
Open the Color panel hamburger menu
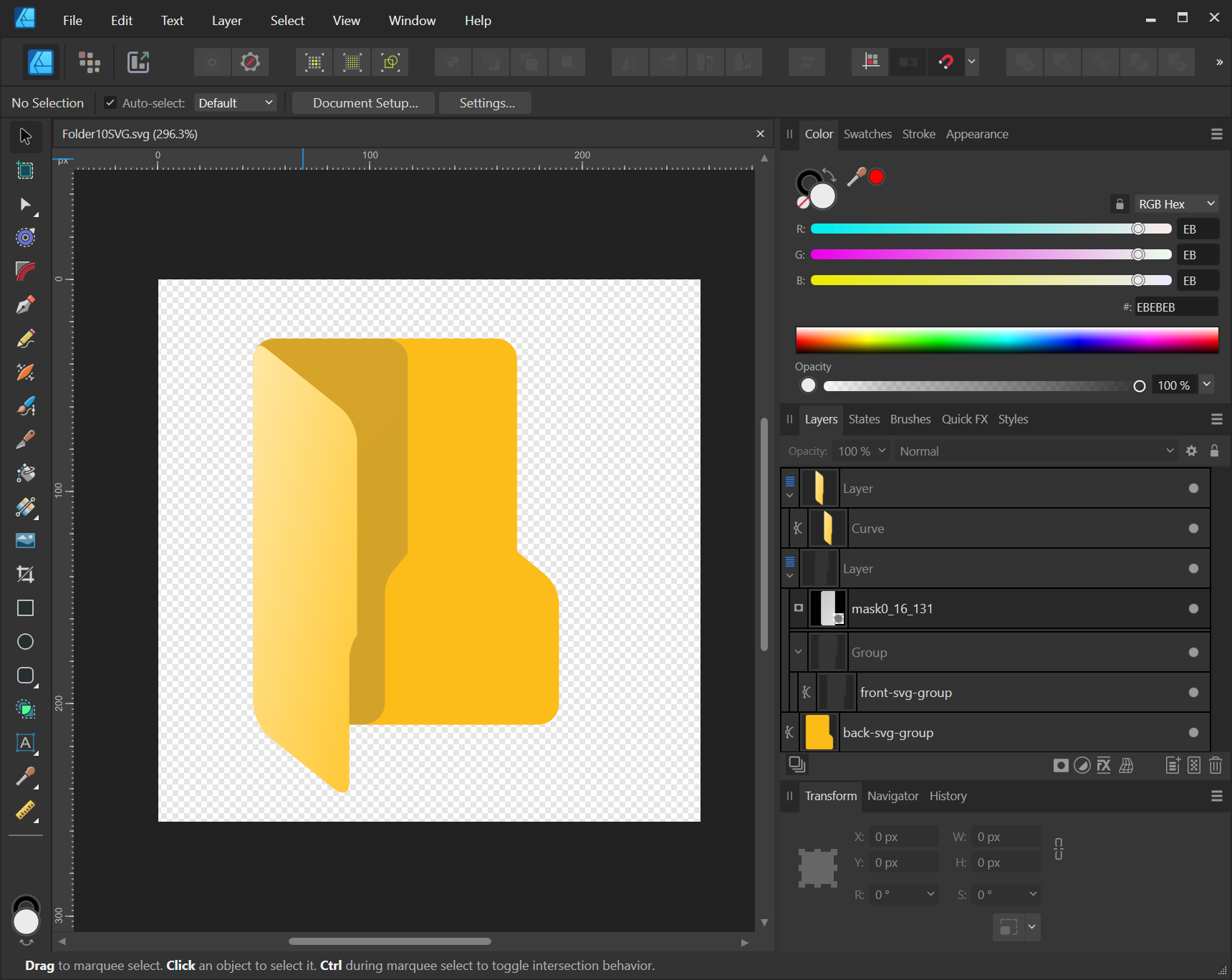point(1216,134)
